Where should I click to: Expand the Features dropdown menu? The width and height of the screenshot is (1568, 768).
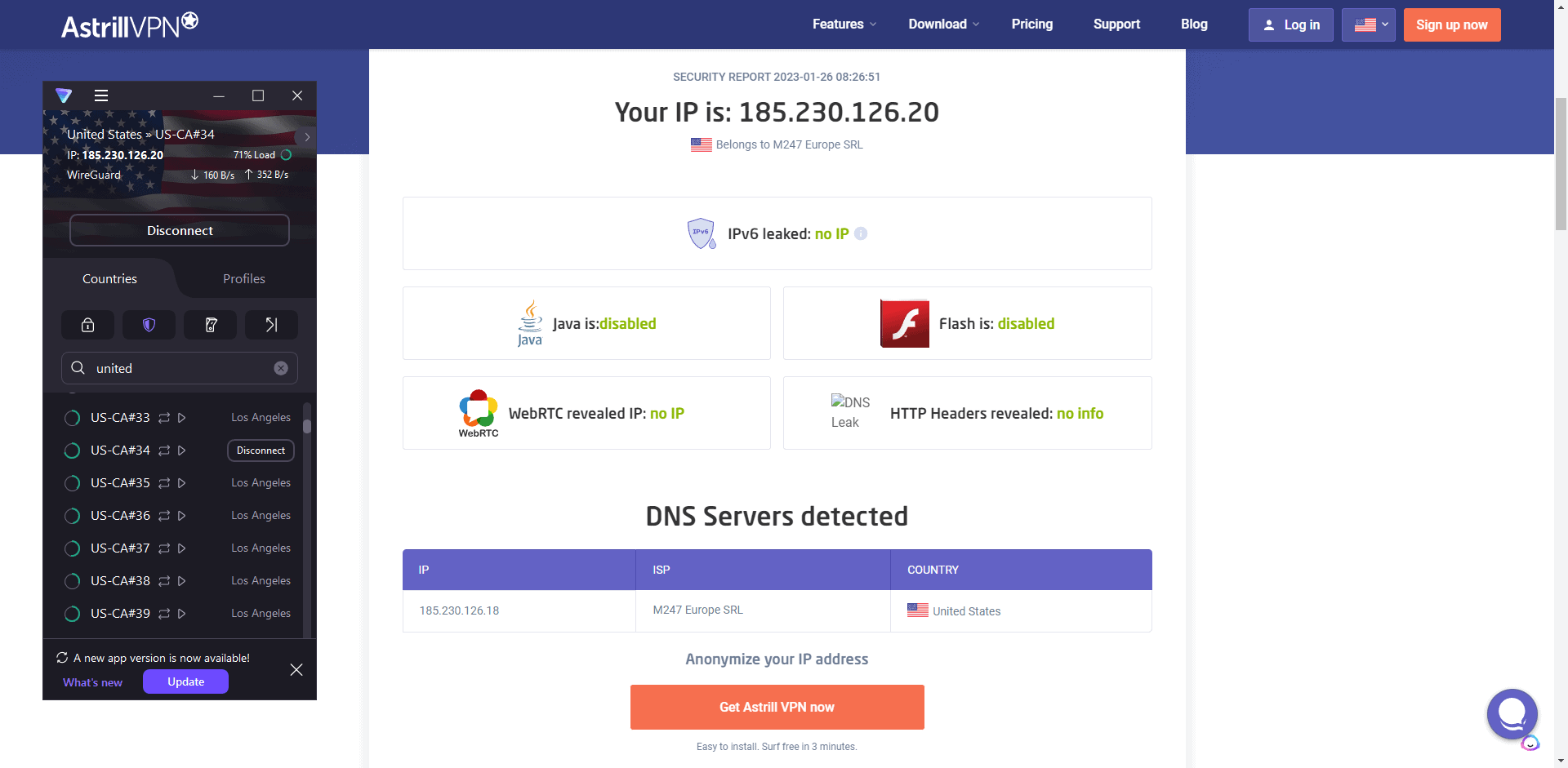click(x=844, y=24)
